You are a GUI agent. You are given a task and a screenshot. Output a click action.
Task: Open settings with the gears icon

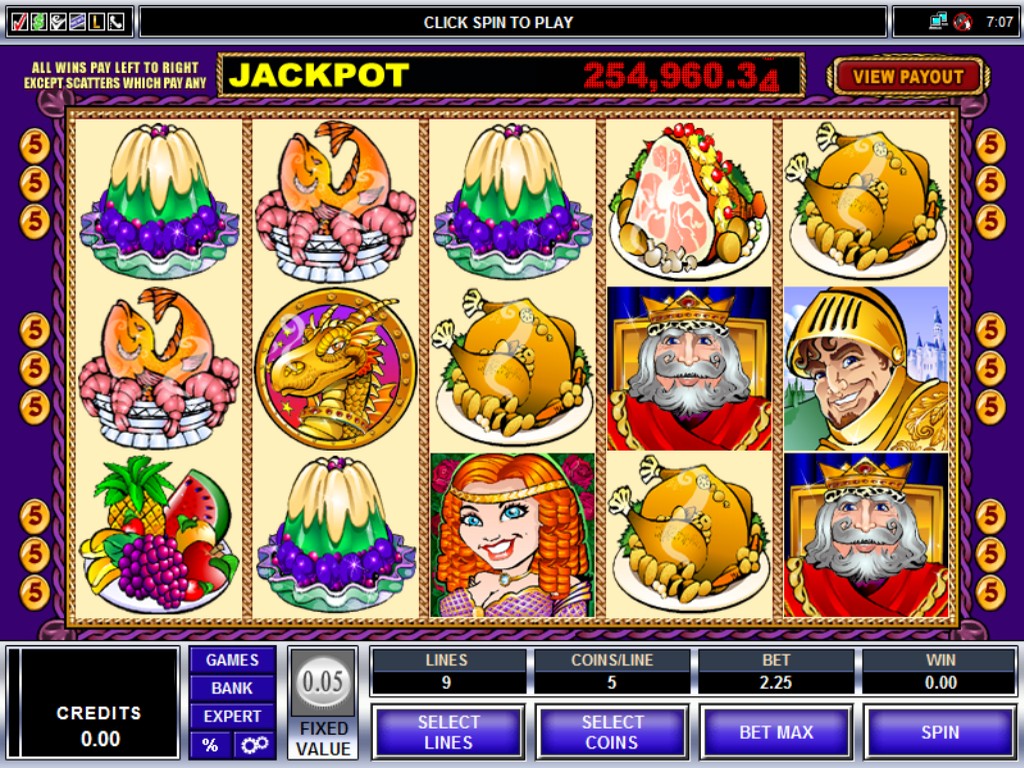click(x=253, y=744)
